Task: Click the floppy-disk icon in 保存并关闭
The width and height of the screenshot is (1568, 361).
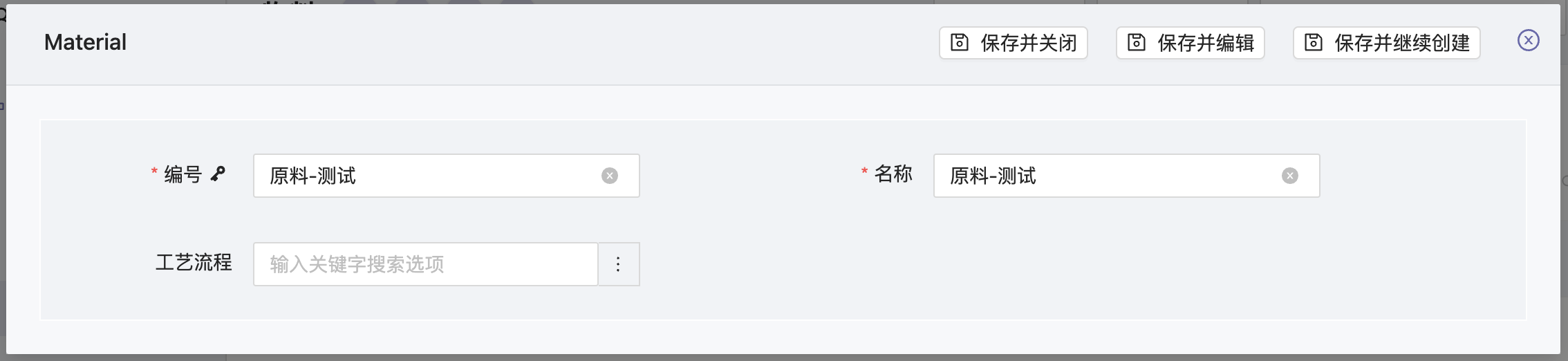Action: coord(960,43)
